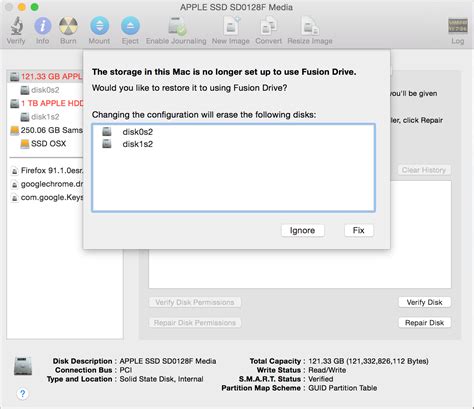
Task: Click the Fix button in the dialog
Action: click(x=359, y=230)
